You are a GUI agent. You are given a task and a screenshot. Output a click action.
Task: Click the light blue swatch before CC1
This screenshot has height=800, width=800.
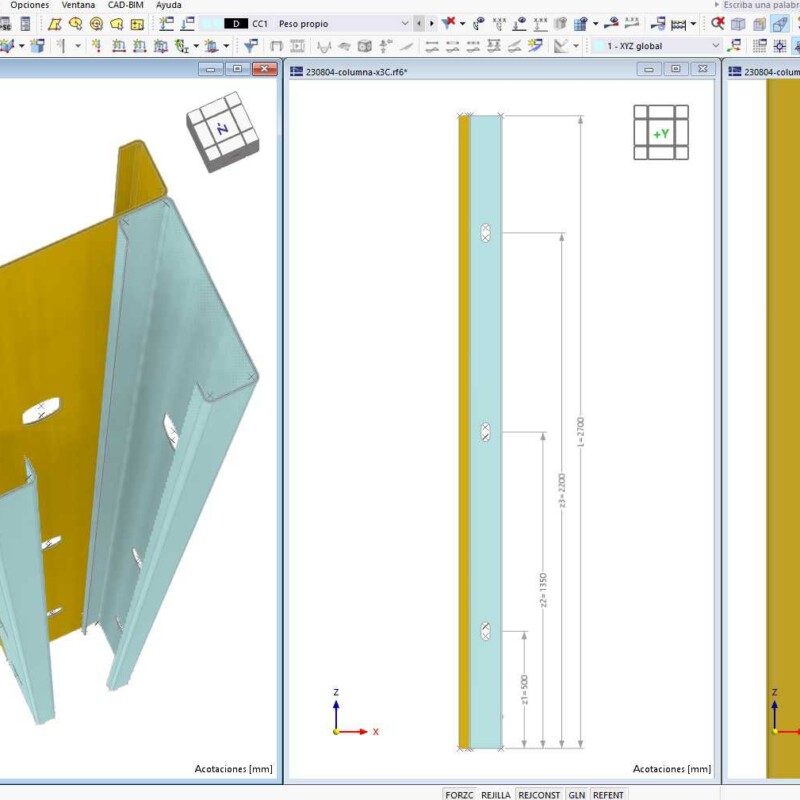[212, 24]
